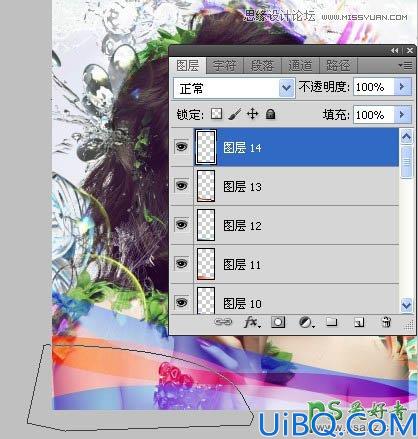Open the opacity 不透明度 slider arrow
This screenshot has width=418, height=439.
[x=402, y=87]
